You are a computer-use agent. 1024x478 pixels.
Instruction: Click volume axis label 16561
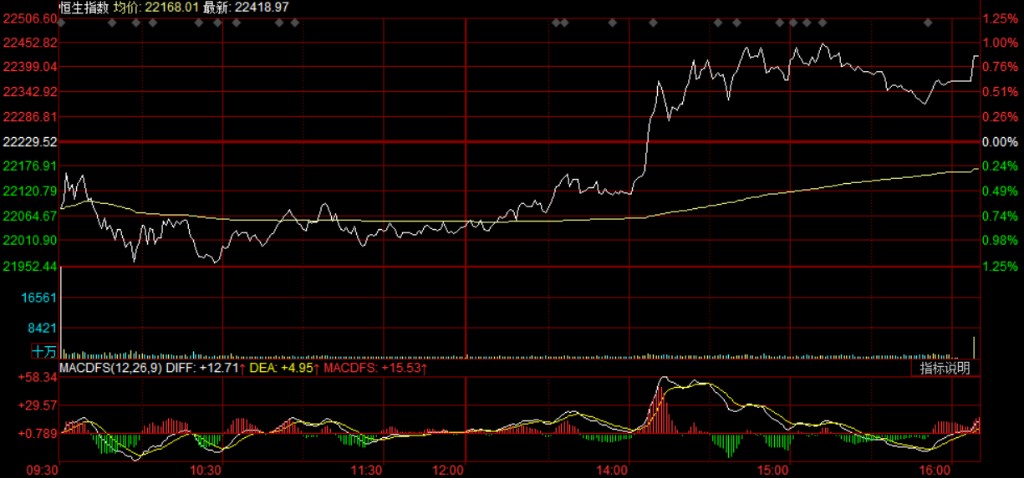pyautogui.click(x=40, y=298)
